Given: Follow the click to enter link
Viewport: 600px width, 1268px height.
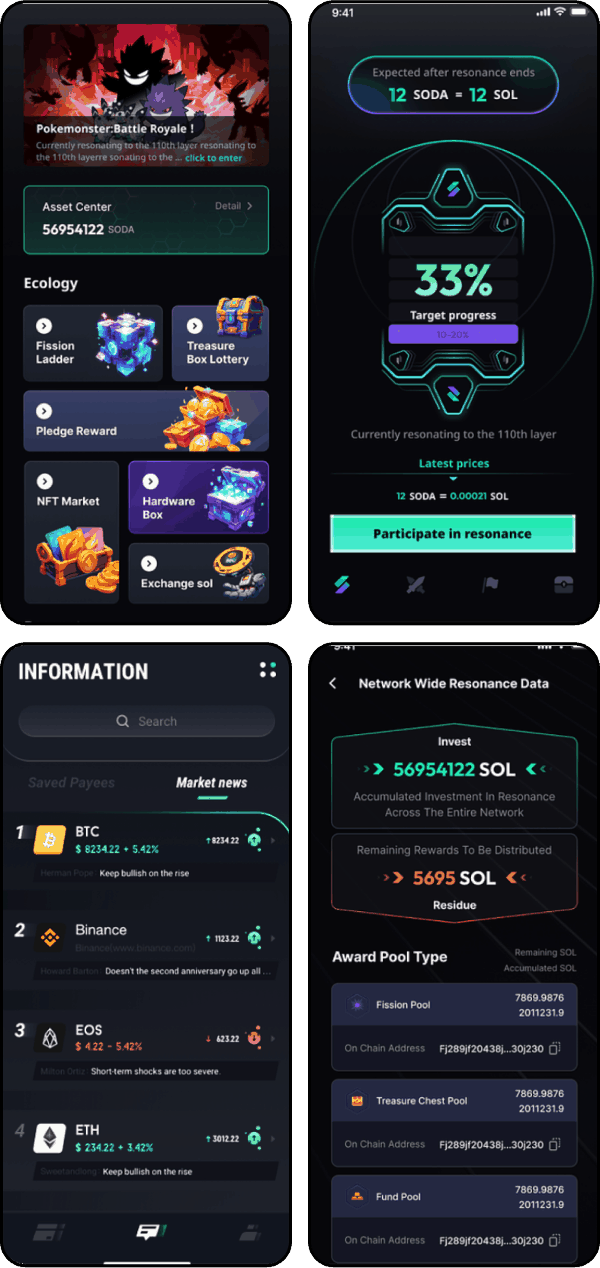Looking at the screenshot, I should pos(213,158).
